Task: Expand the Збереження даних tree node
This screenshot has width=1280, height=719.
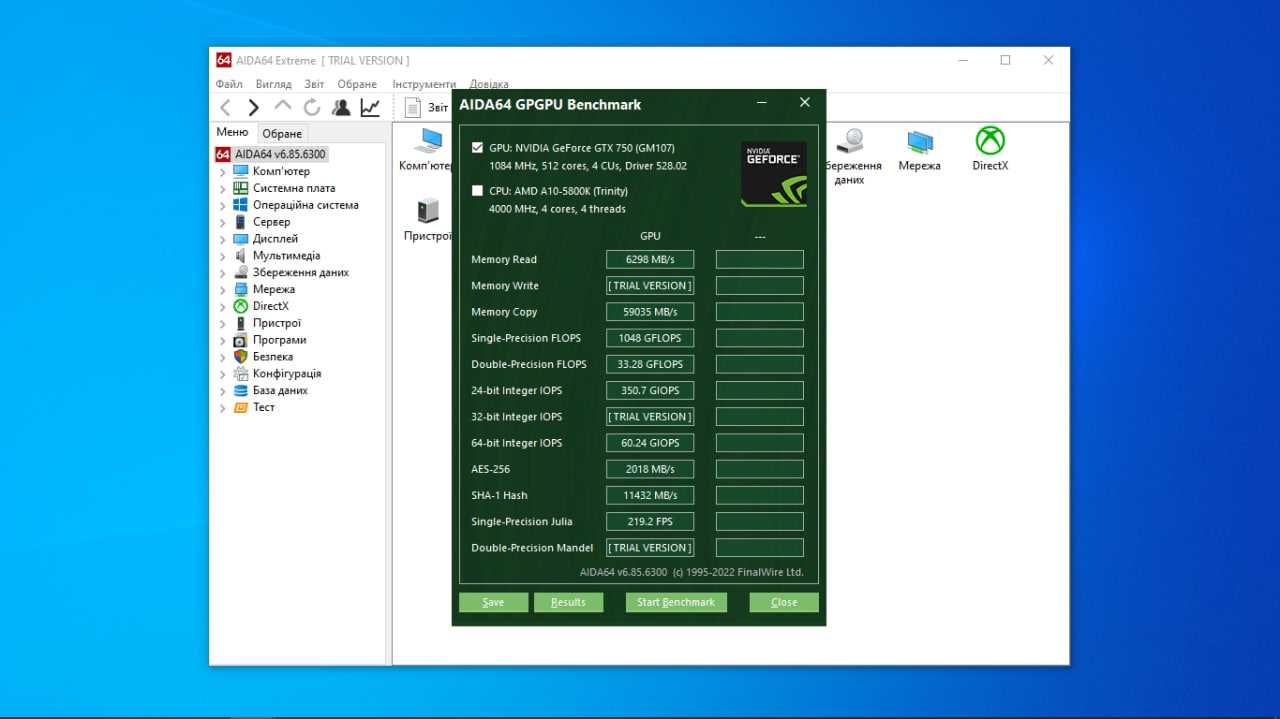Action: click(223, 273)
